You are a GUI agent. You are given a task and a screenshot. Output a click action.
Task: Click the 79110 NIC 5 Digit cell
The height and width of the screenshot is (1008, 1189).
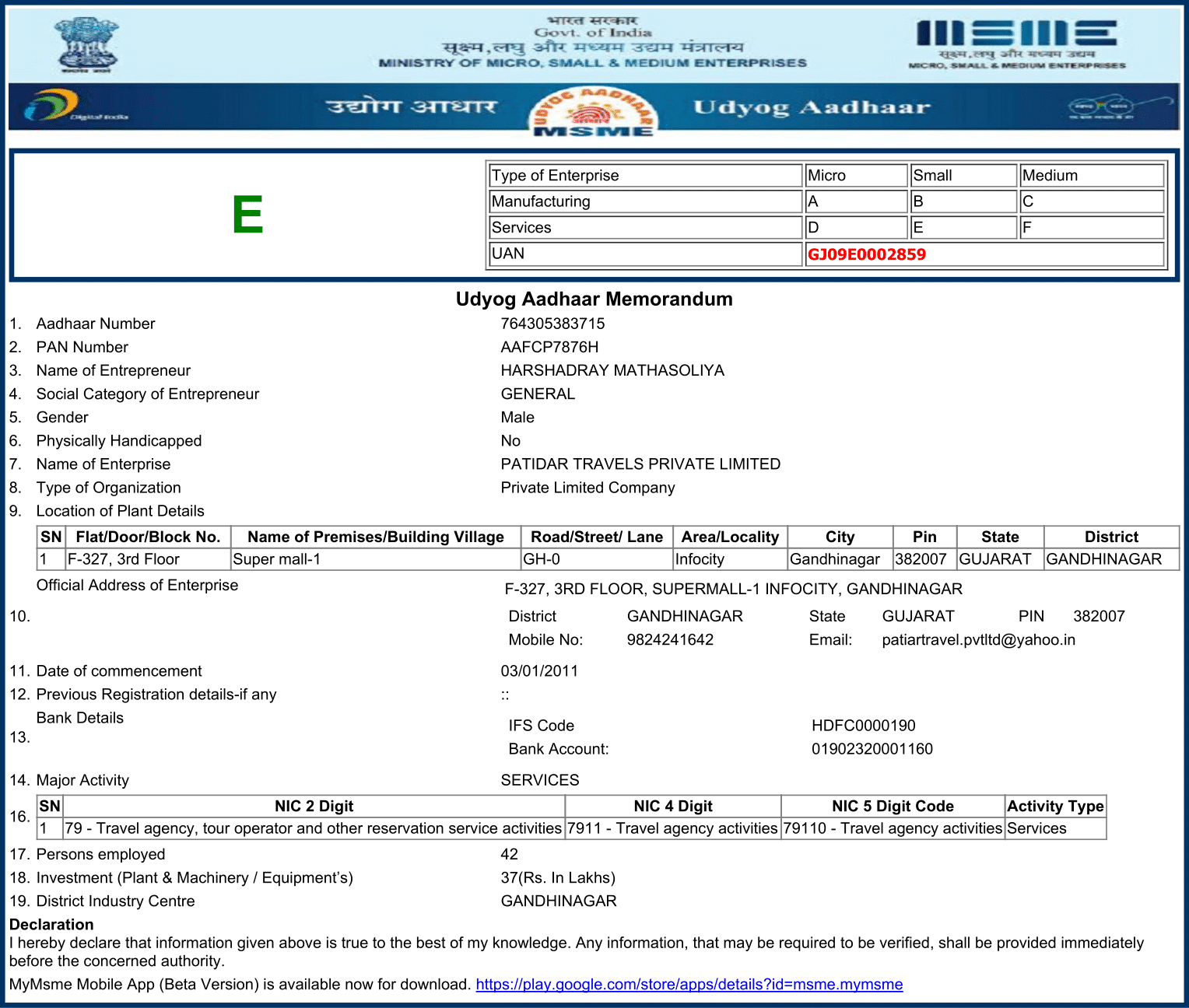[x=893, y=828]
